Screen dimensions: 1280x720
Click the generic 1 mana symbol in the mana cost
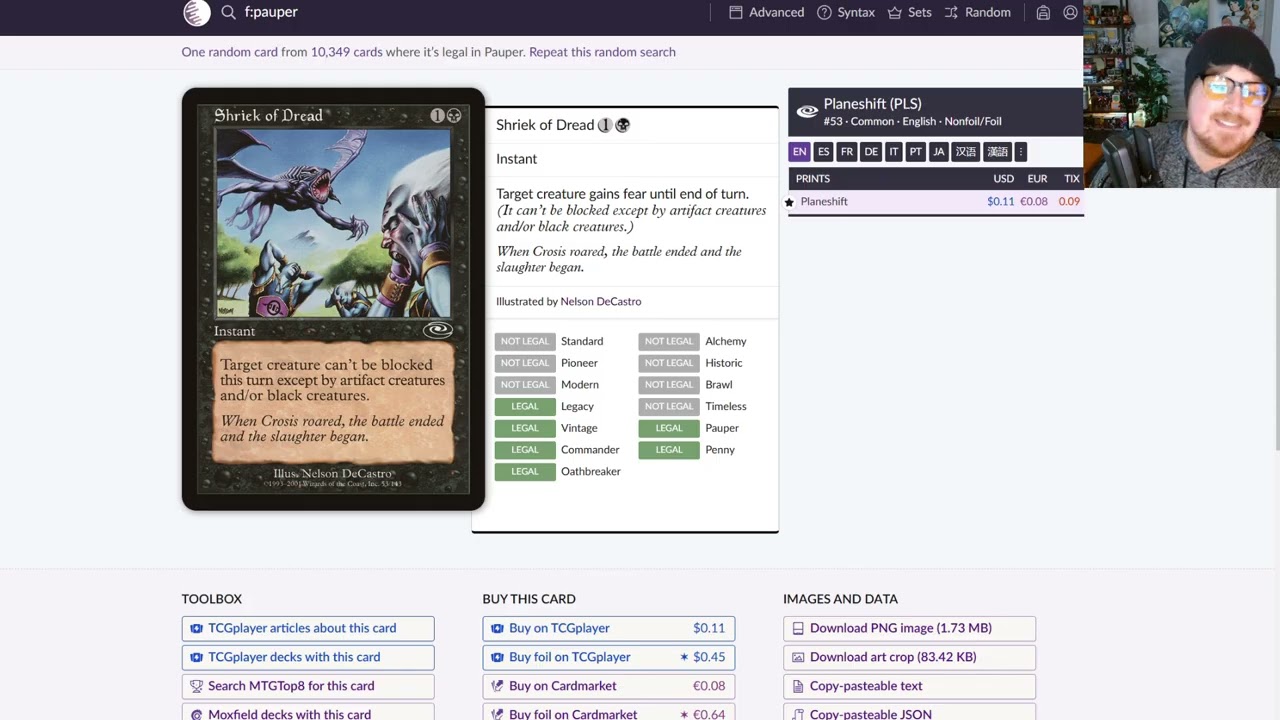[604, 125]
